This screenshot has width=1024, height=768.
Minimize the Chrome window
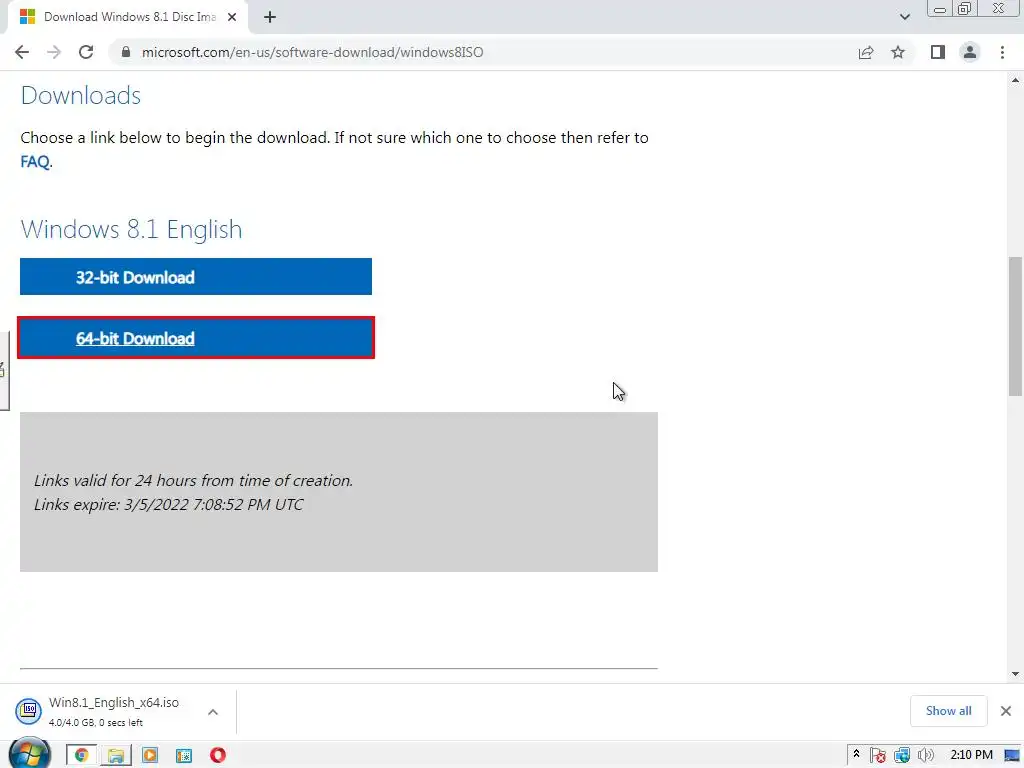click(x=940, y=9)
